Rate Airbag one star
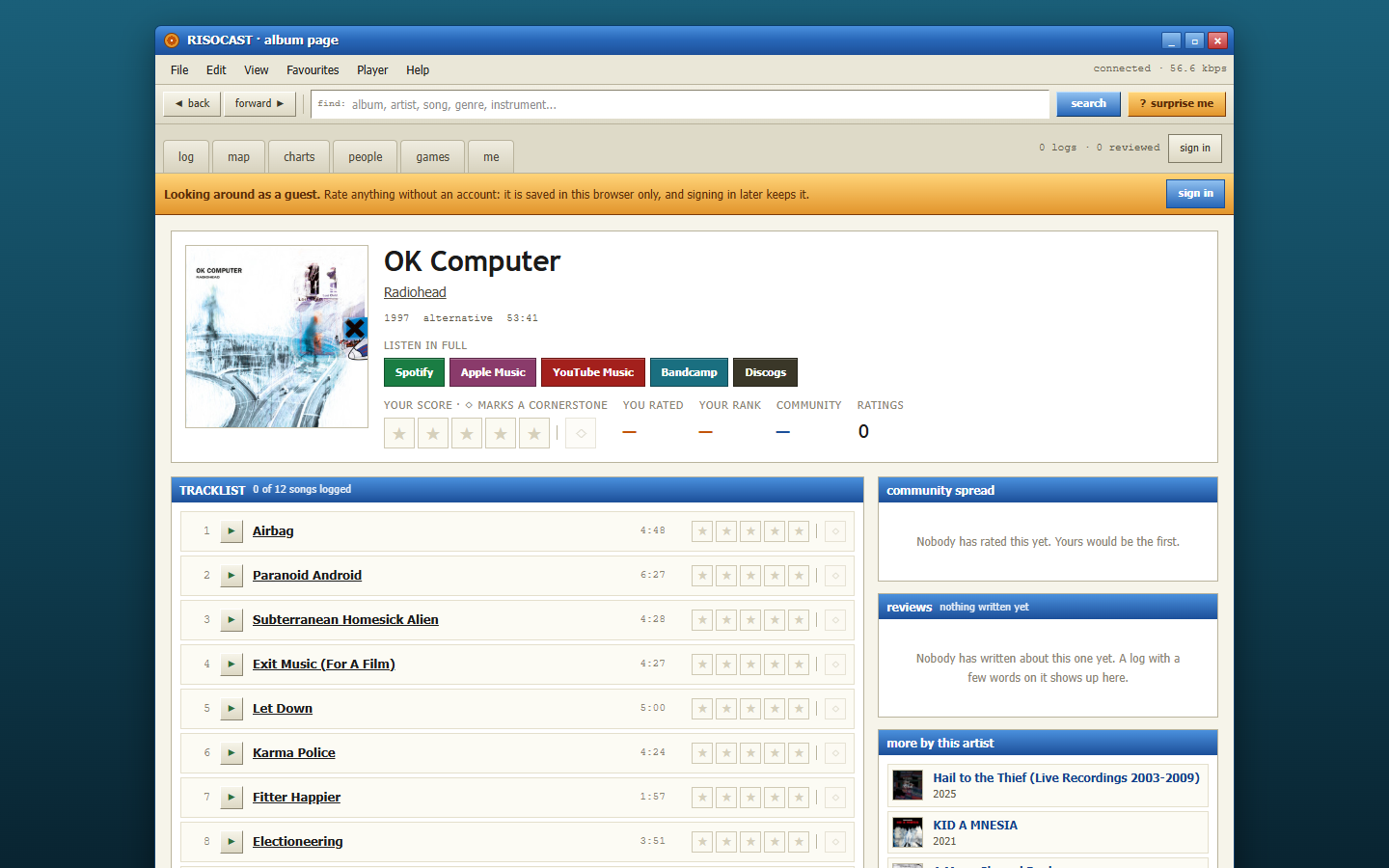The width and height of the screenshot is (1389, 868). [702, 531]
